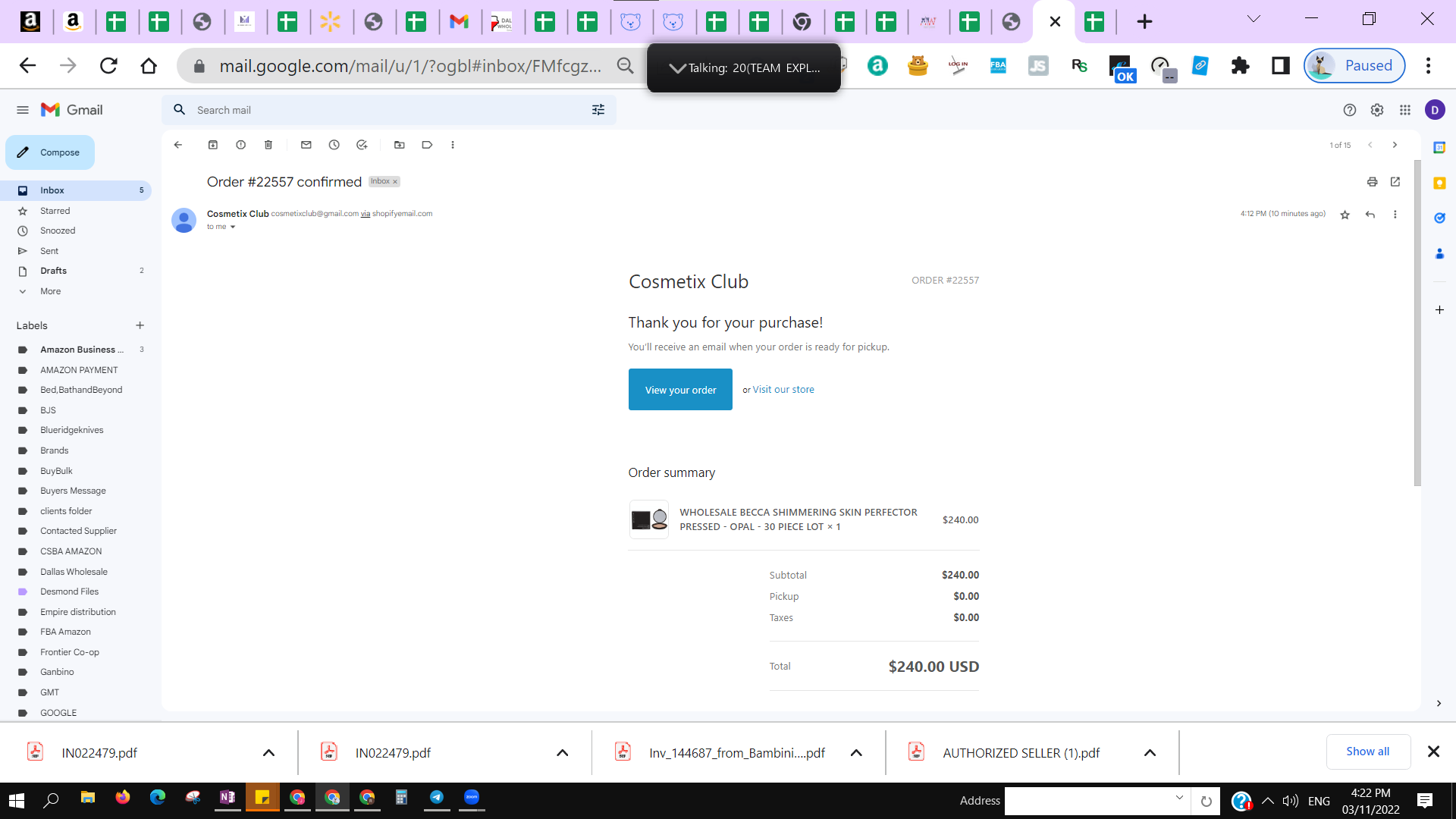
Task: Reply using the arrow icon next to star
Action: (1370, 215)
